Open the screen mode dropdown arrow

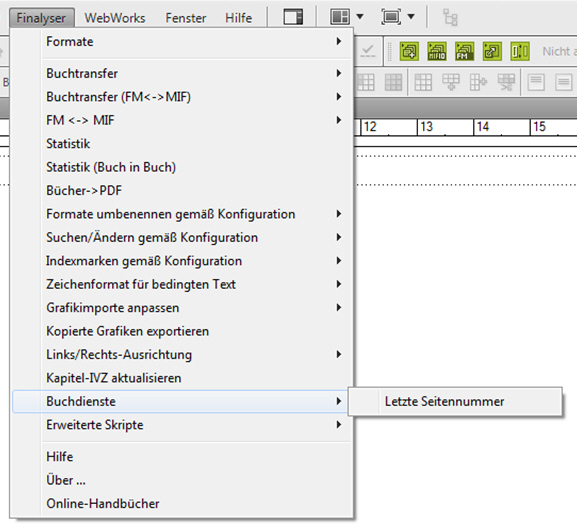click(x=411, y=17)
